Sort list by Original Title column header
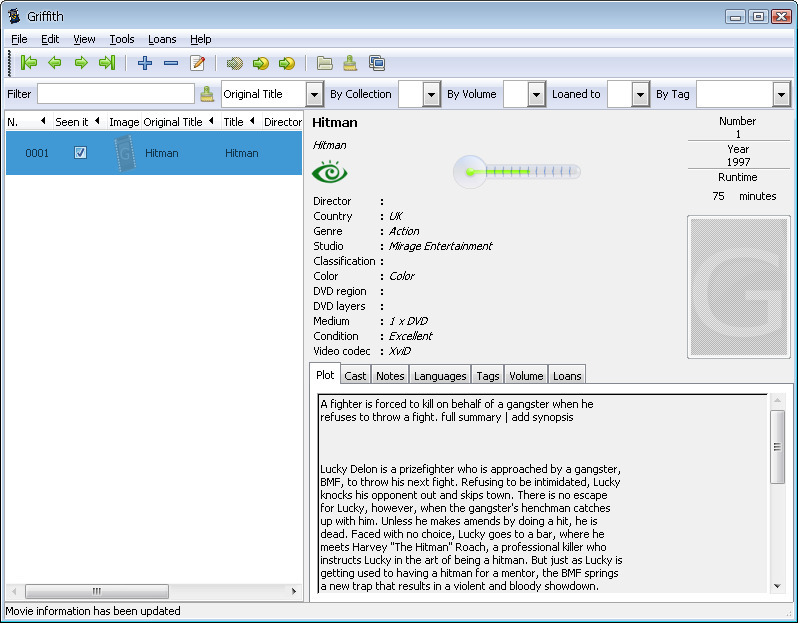 pos(179,122)
